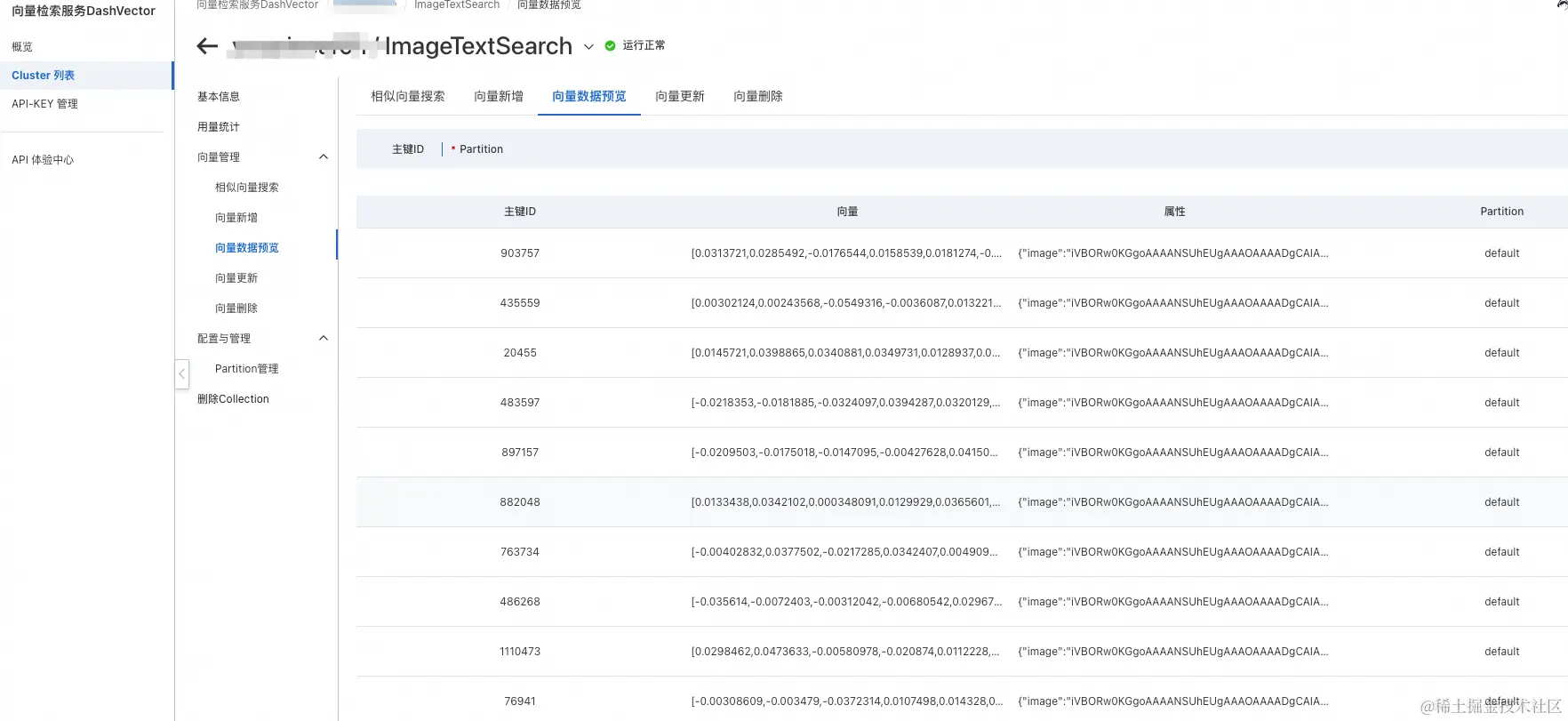
Task: Click the vector value starting with [0.0313721
Action: pos(846,253)
